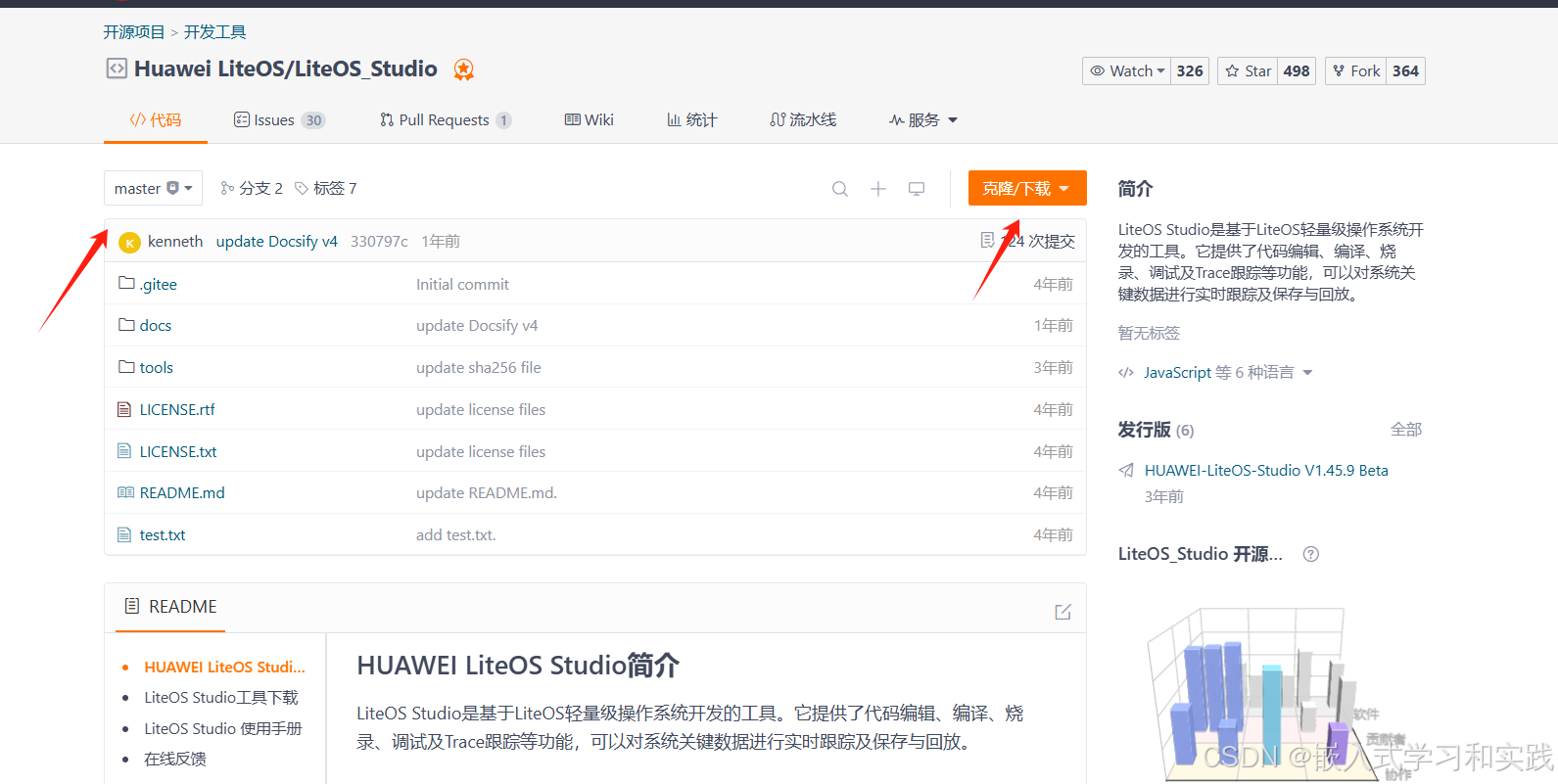Open the 326 watchers count
Screen dimensions: 1558x784
[1190, 70]
